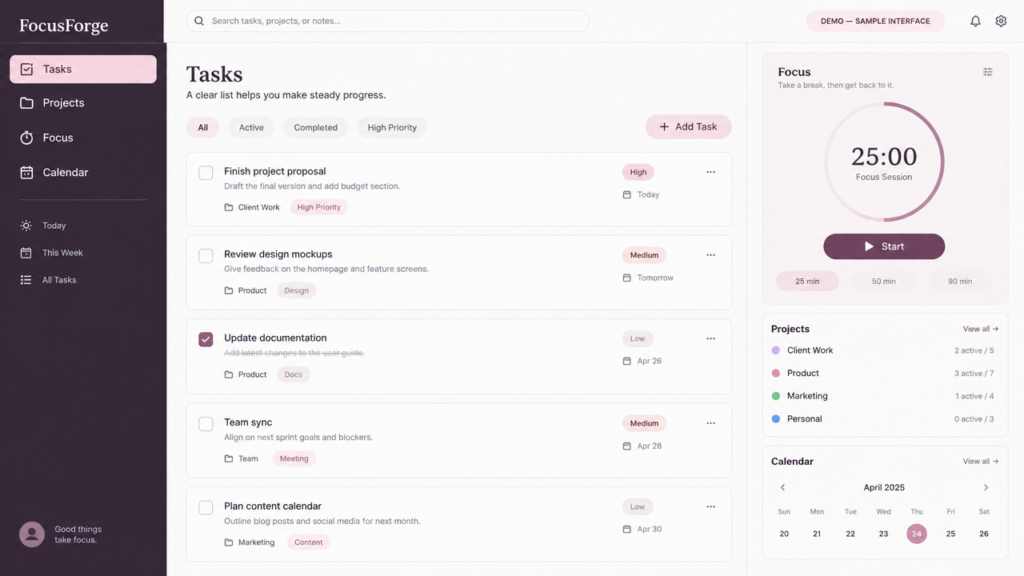Image resolution: width=1024 pixels, height=576 pixels.
Task: Open more options for Review design mockups
Action: (711, 255)
